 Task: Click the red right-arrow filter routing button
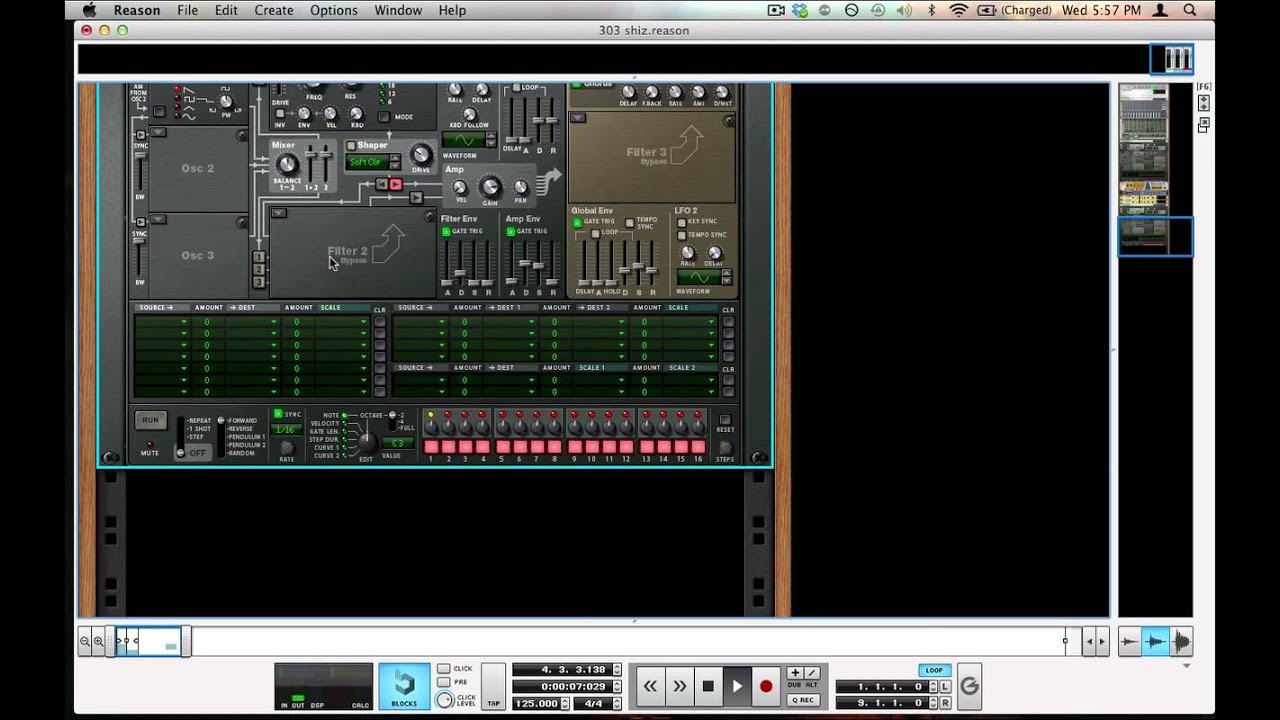pos(395,184)
